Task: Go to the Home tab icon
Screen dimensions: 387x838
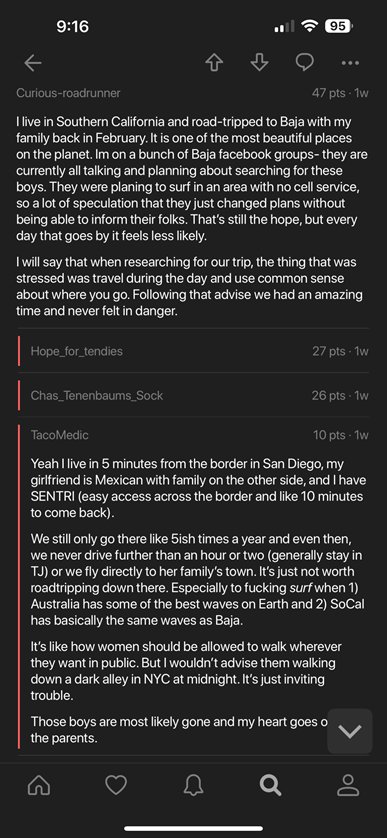Action: tap(38, 785)
